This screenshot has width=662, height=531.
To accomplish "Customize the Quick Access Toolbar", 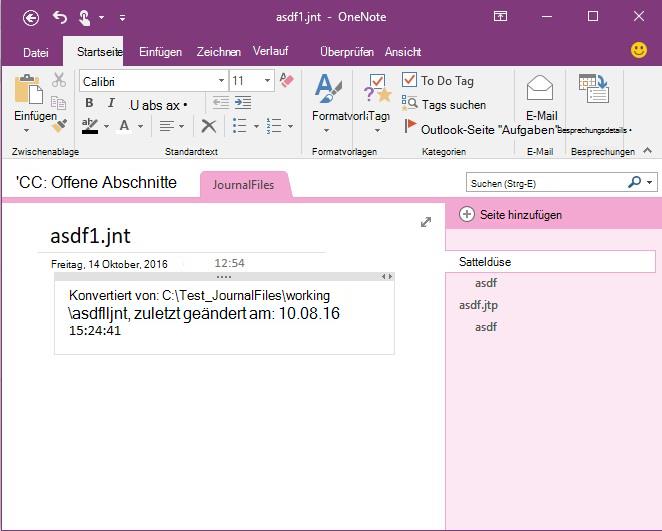I will 122,18.
